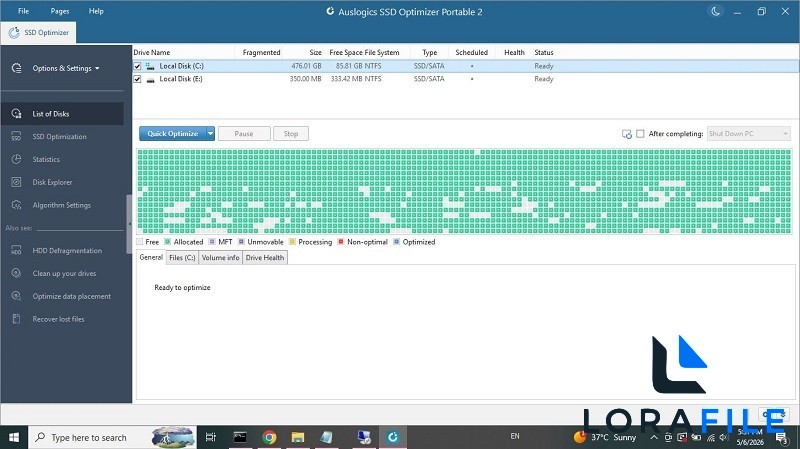Click the Recover lost files icon
Image resolution: width=800 pixels, height=449 pixels.
tap(16, 319)
